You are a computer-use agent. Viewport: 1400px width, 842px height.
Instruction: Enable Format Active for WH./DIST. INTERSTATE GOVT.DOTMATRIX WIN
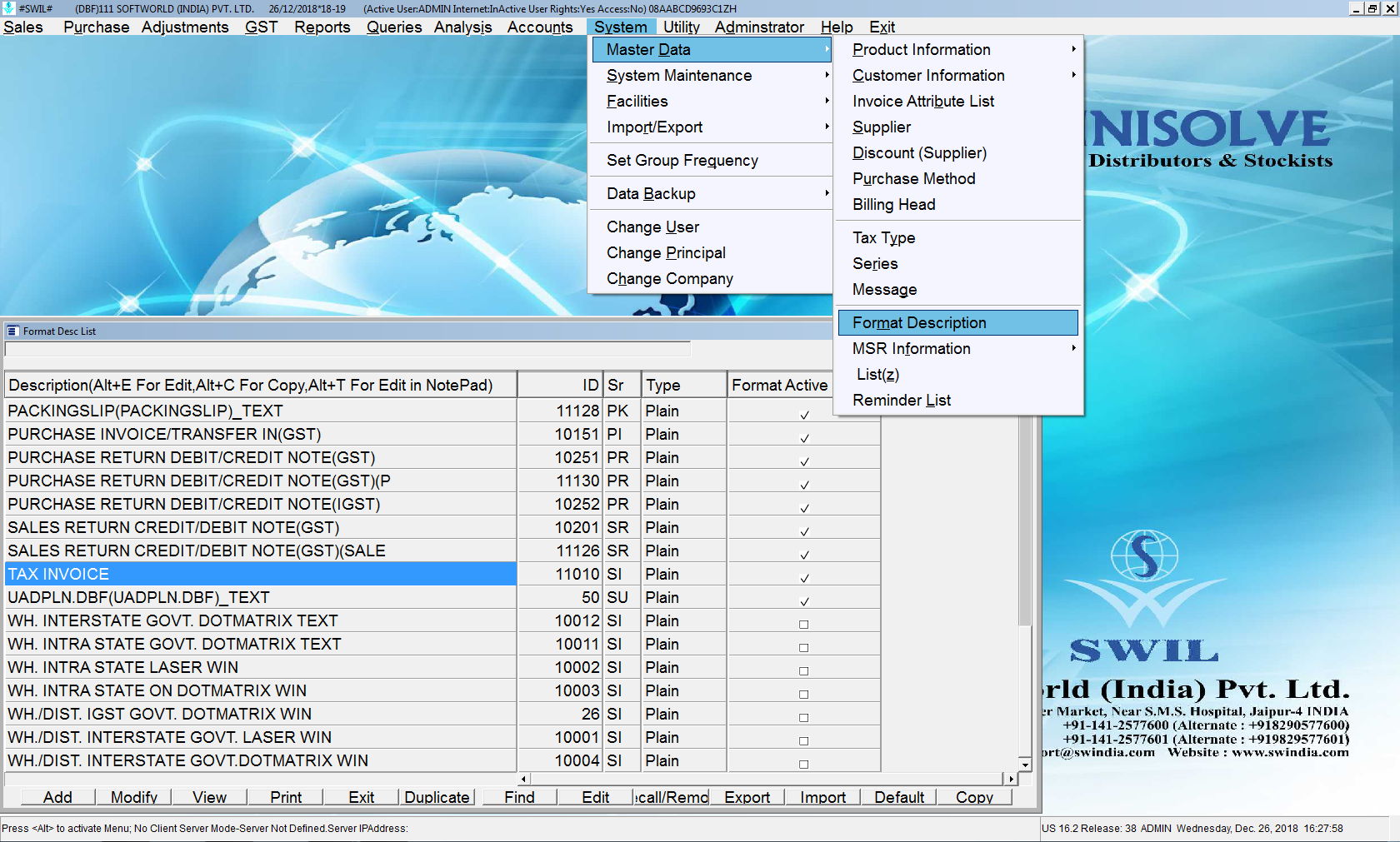coord(804,764)
